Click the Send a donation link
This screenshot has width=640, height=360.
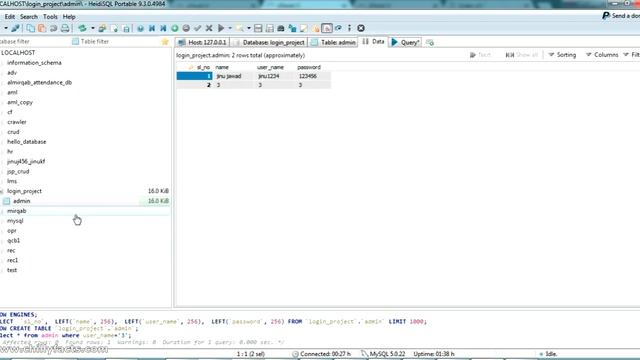[x=621, y=16]
